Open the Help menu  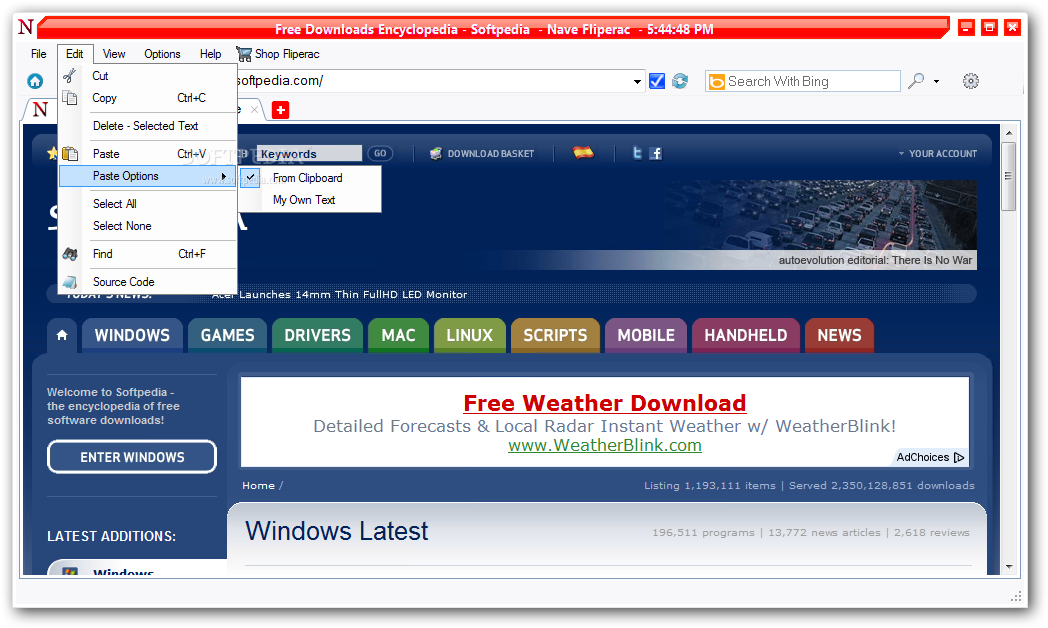click(211, 54)
